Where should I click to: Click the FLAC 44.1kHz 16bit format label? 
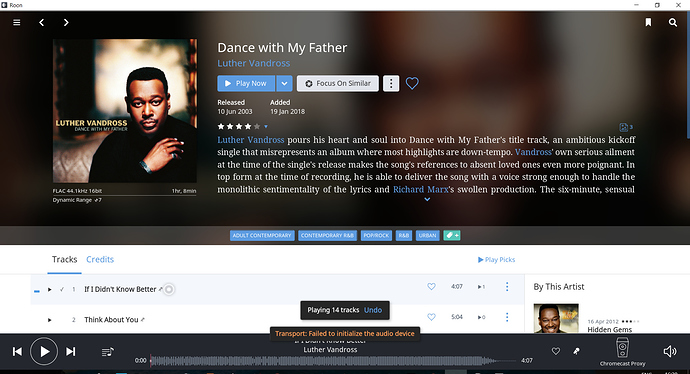point(77,191)
